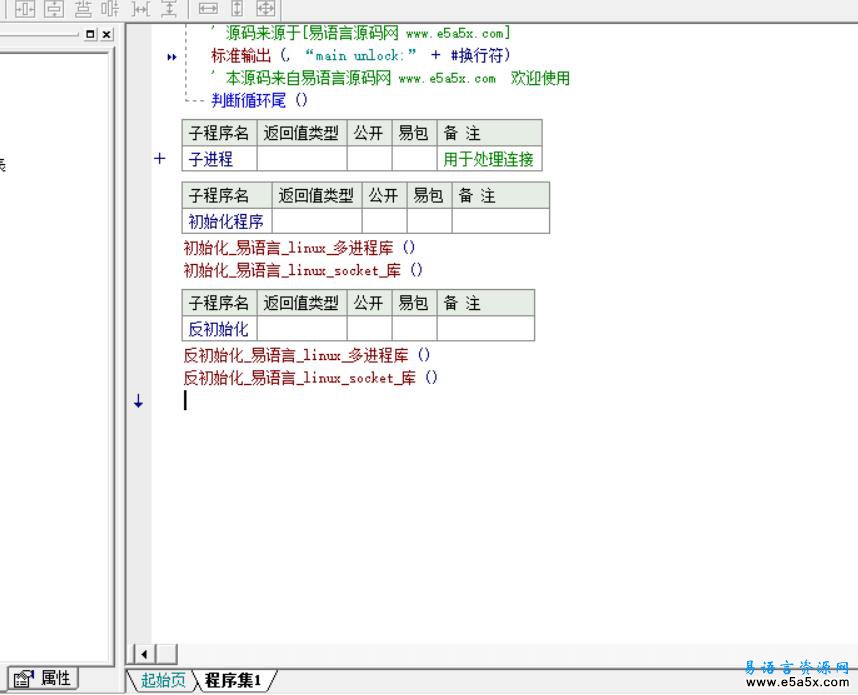The image size is (858, 695).
Task: Click the 判断循环尾 () statement
Action: [x=260, y=100]
